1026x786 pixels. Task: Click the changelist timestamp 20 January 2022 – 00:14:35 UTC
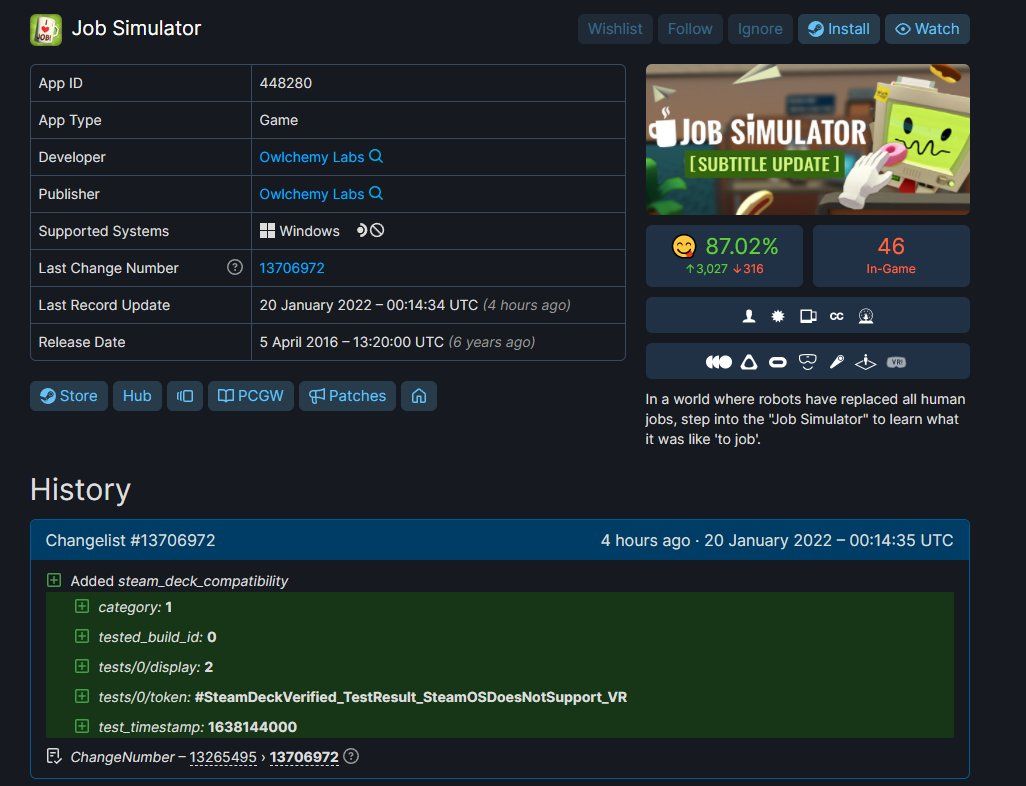coord(828,540)
